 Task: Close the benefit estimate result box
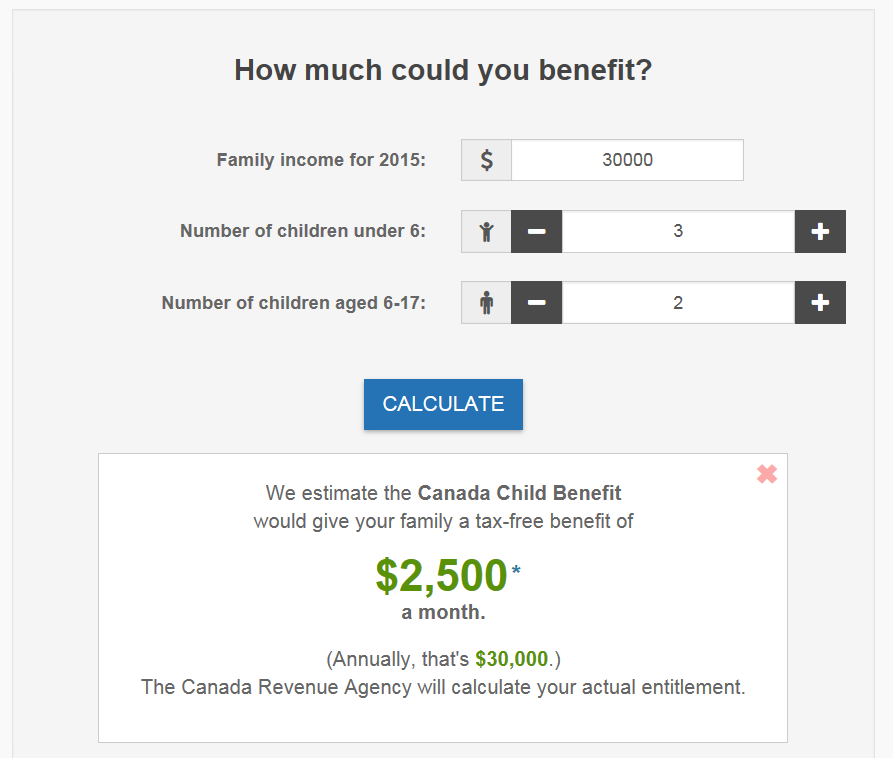(x=767, y=474)
